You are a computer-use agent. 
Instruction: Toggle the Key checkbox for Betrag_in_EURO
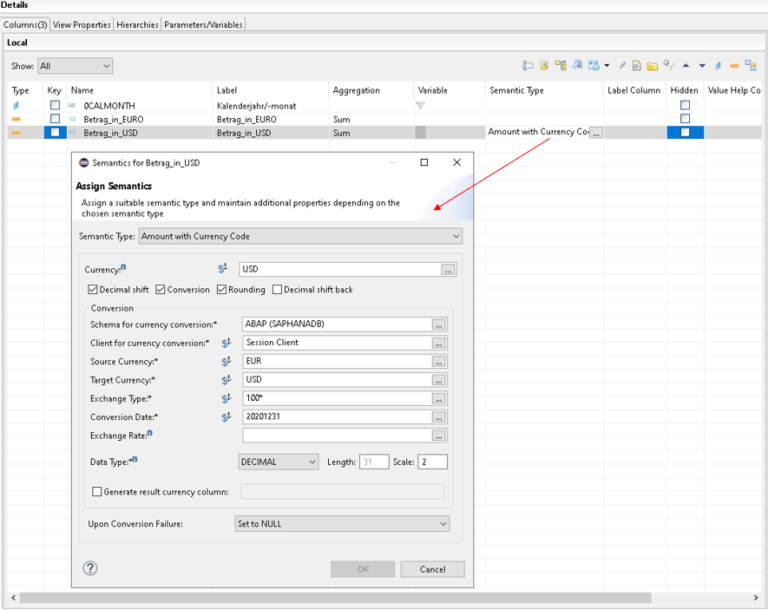(x=55, y=119)
